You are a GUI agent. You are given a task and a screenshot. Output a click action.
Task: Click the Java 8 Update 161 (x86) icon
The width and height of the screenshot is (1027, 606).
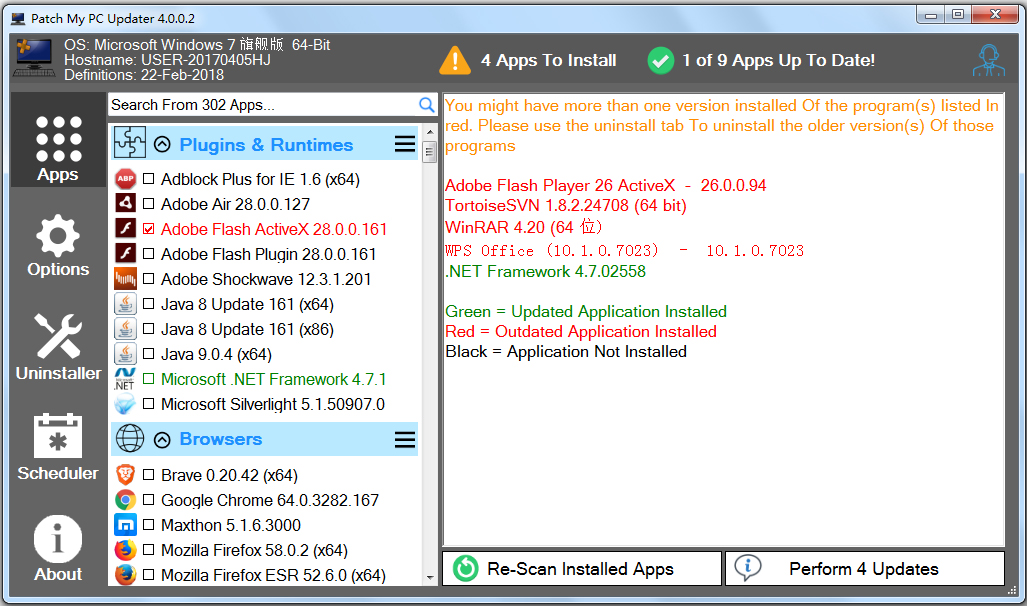pos(125,329)
